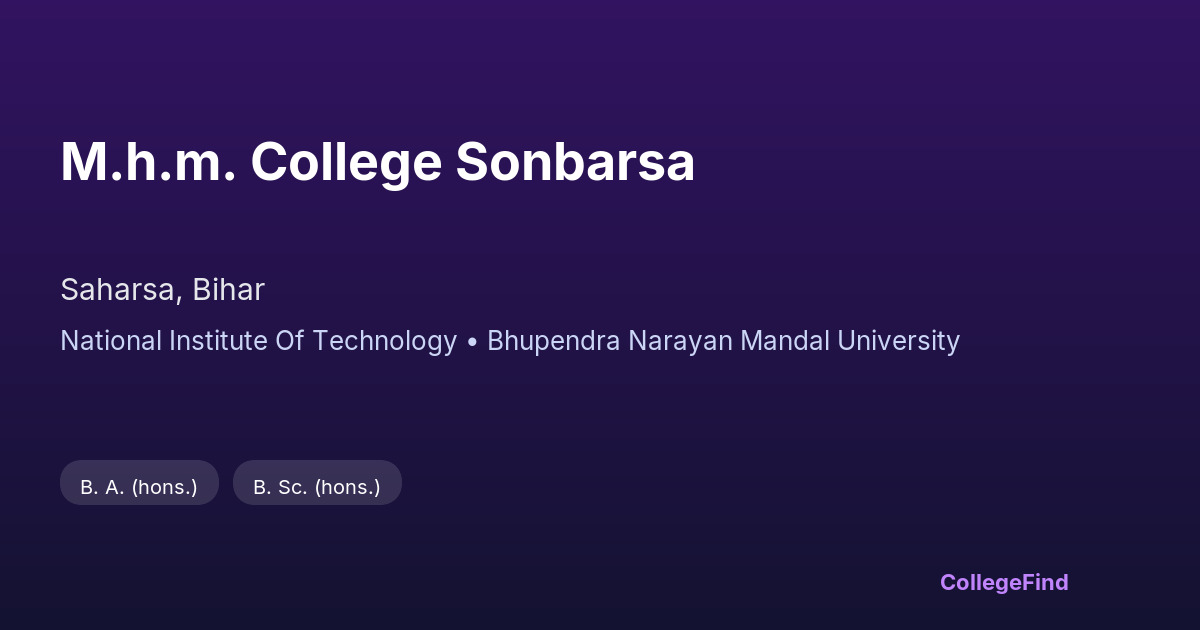The width and height of the screenshot is (1200, 630).
Task: Click the Bihar state name
Action: pyautogui.click(x=230, y=290)
